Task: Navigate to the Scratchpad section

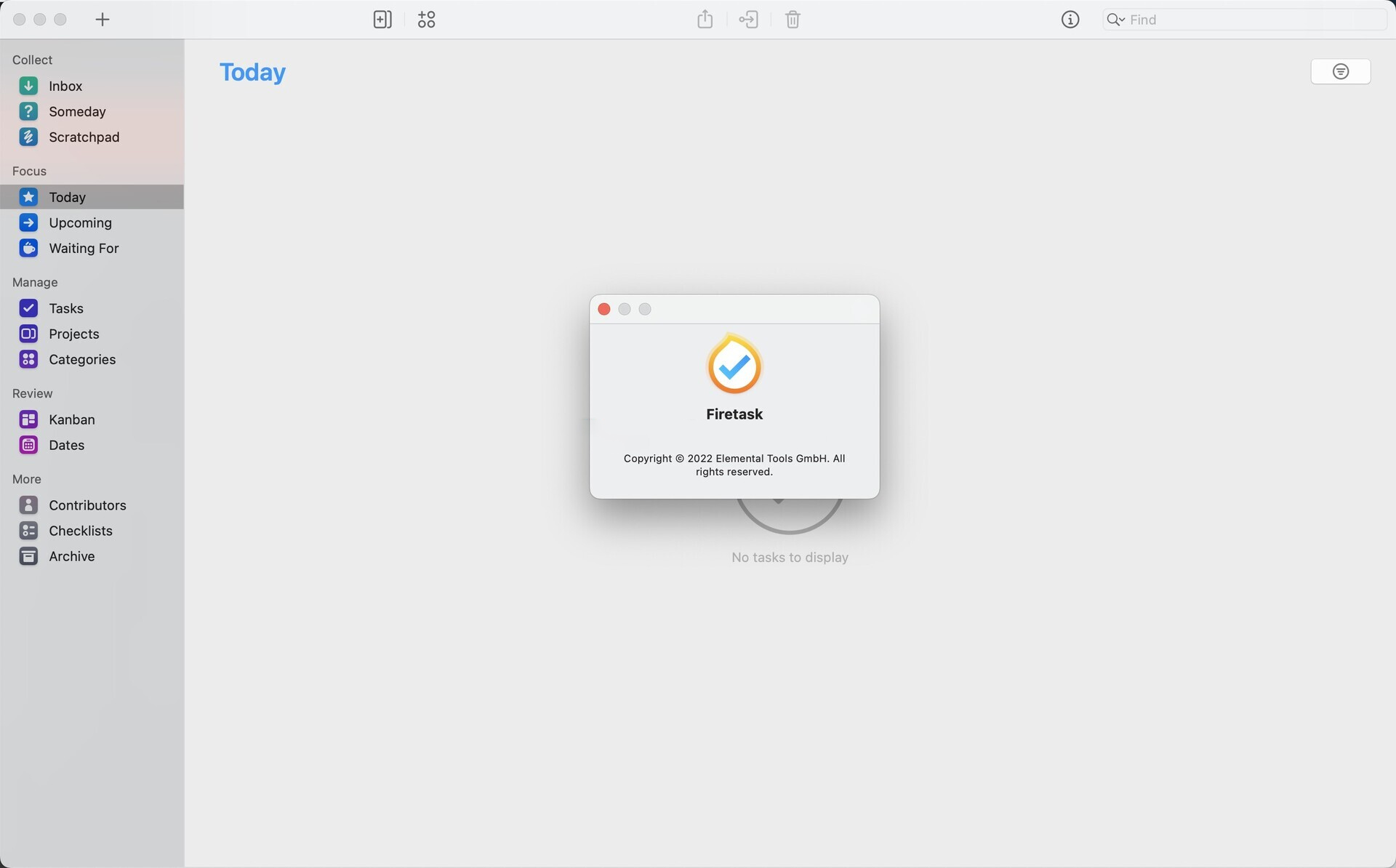Action: 84,136
